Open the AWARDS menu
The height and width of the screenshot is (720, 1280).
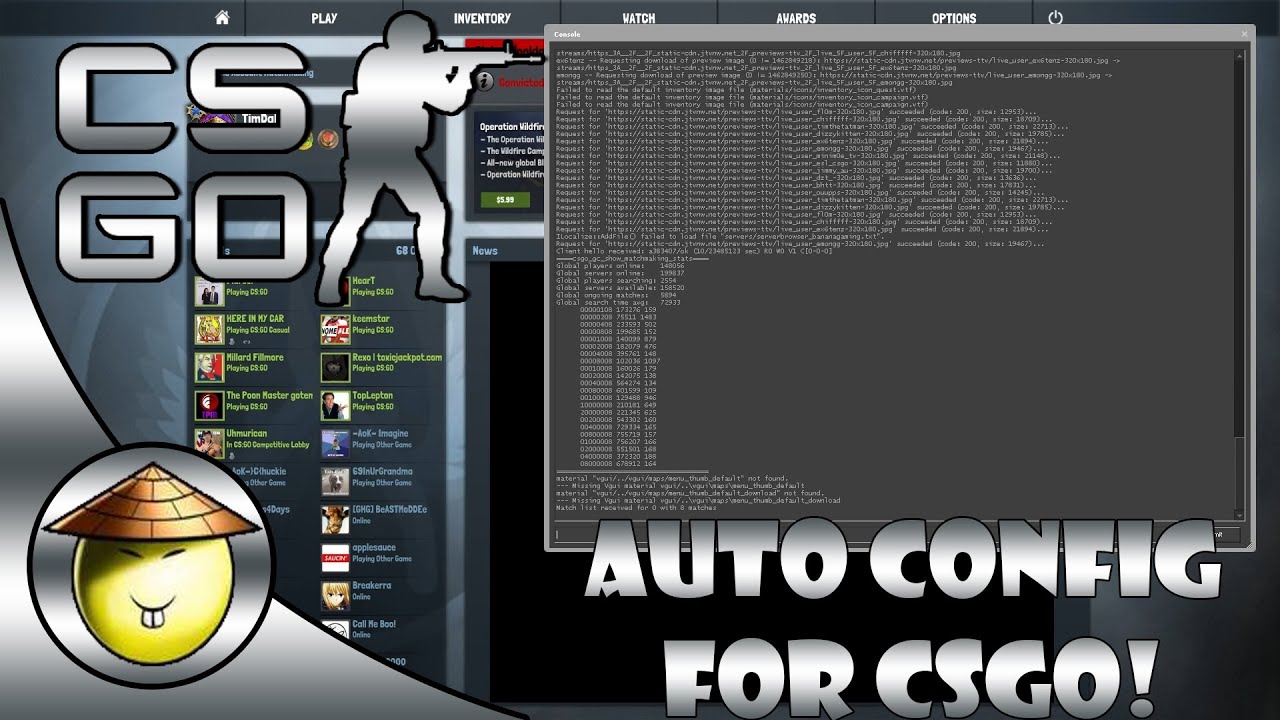(x=796, y=18)
